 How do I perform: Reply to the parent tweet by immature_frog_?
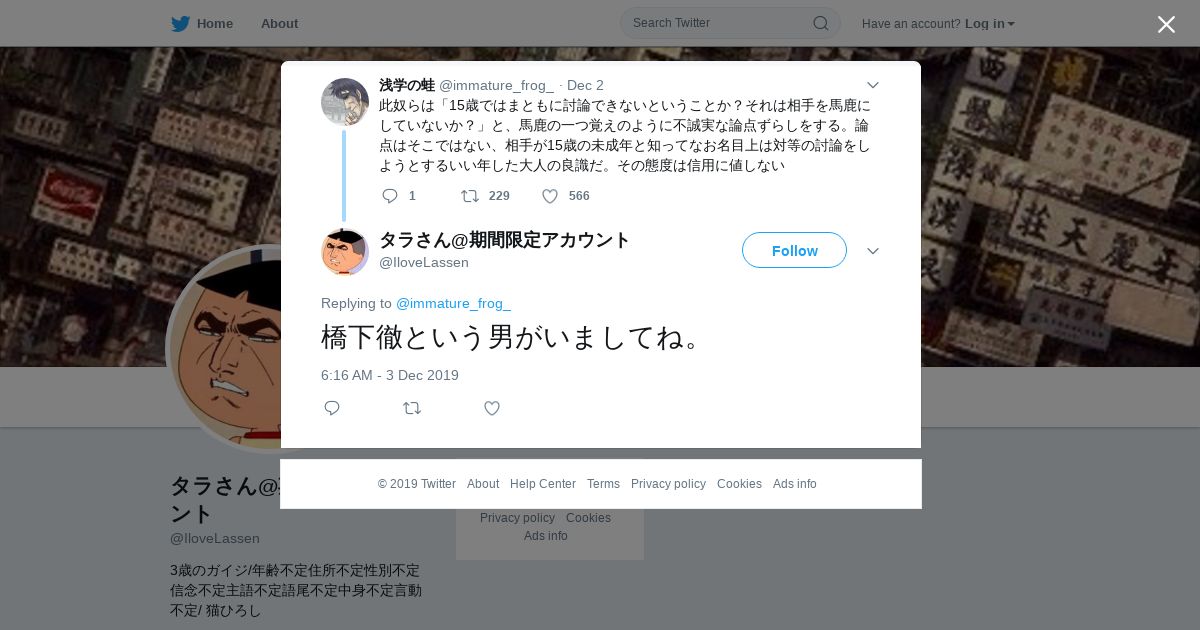[x=390, y=196]
